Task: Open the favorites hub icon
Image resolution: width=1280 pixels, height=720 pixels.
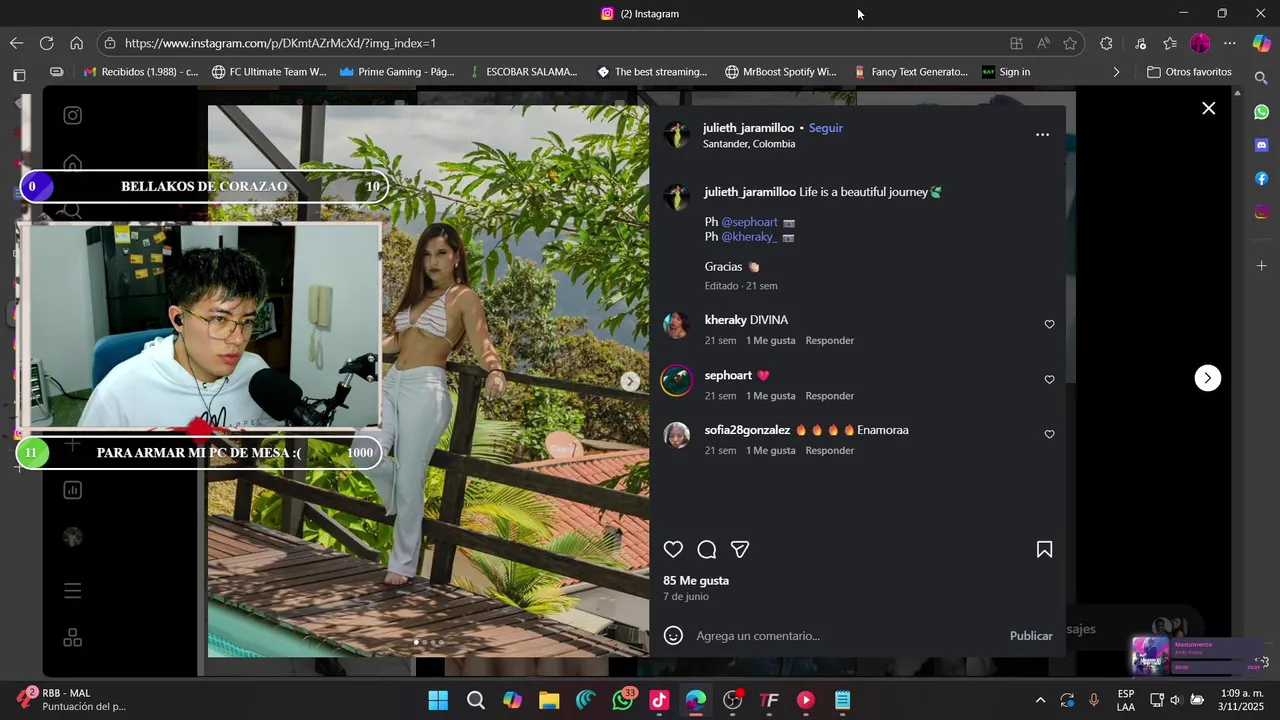Action: click(x=1170, y=43)
